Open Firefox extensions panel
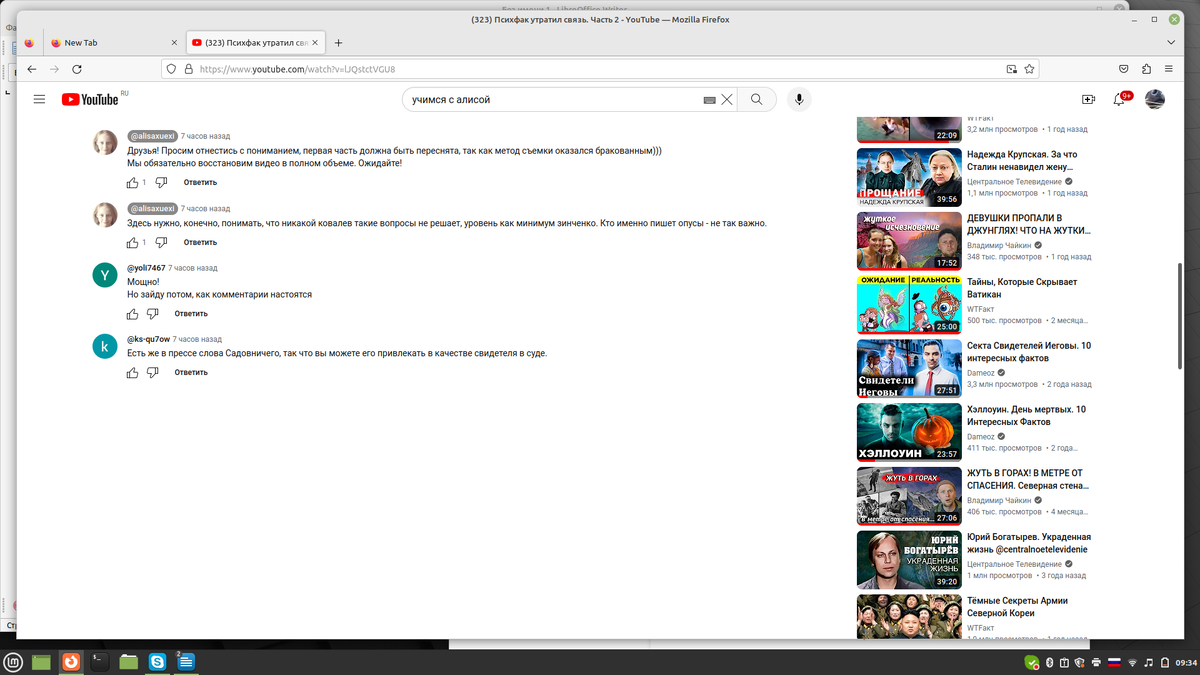The image size is (1200, 675). pyautogui.click(x=1147, y=69)
